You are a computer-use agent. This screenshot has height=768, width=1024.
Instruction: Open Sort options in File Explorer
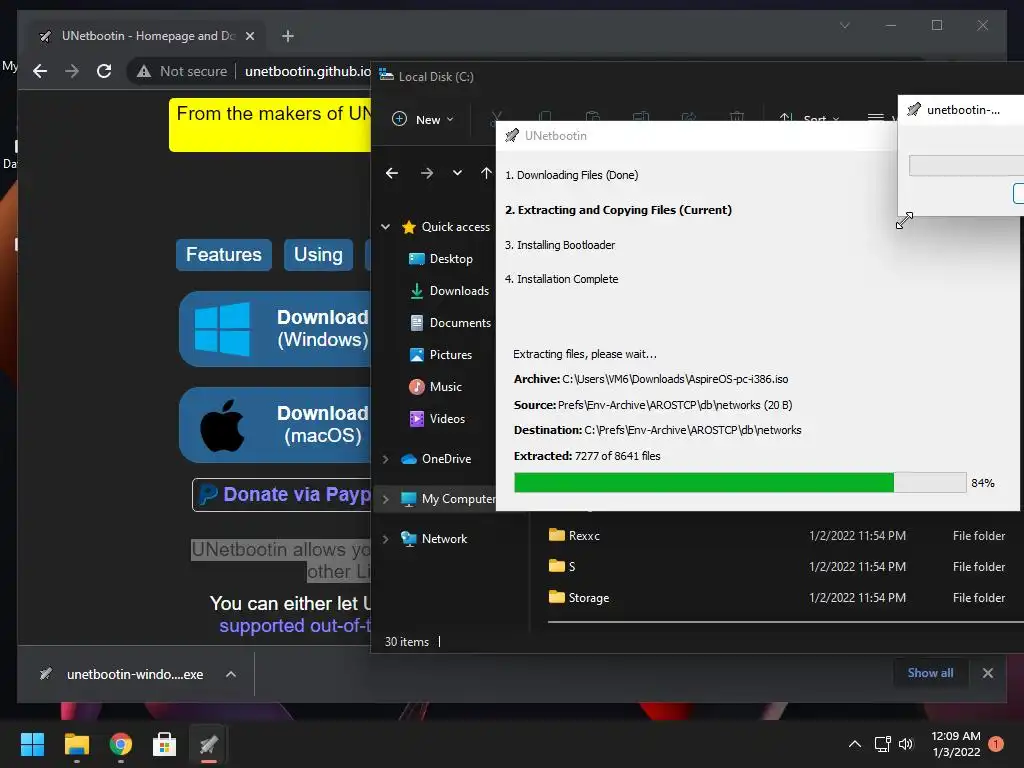[809, 120]
